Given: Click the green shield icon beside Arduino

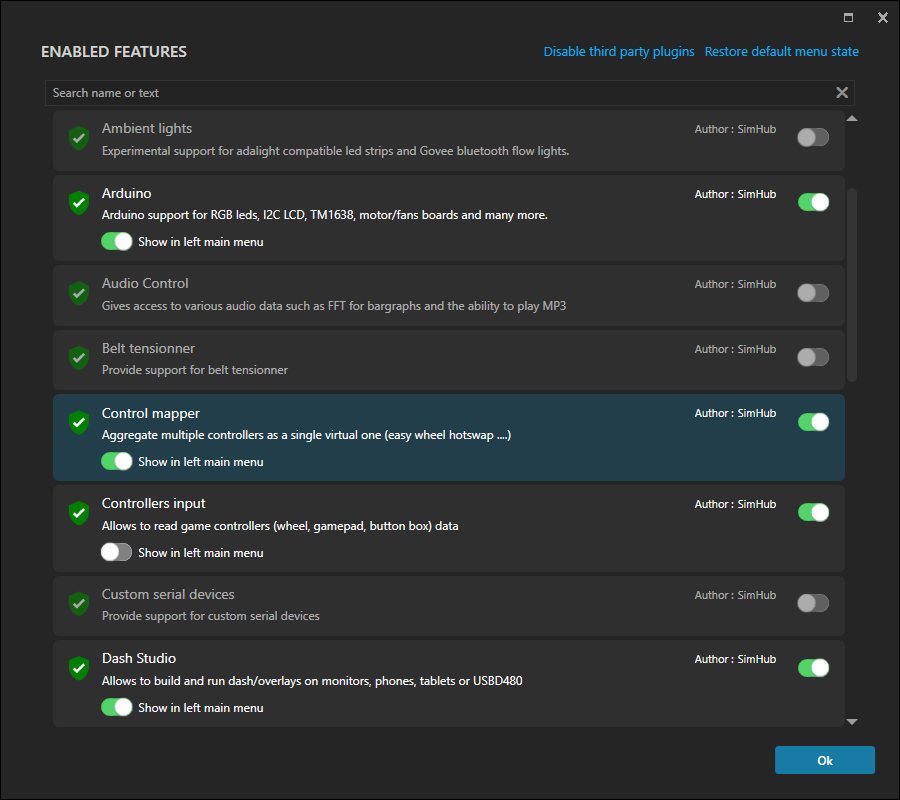Looking at the screenshot, I should (79, 203).
